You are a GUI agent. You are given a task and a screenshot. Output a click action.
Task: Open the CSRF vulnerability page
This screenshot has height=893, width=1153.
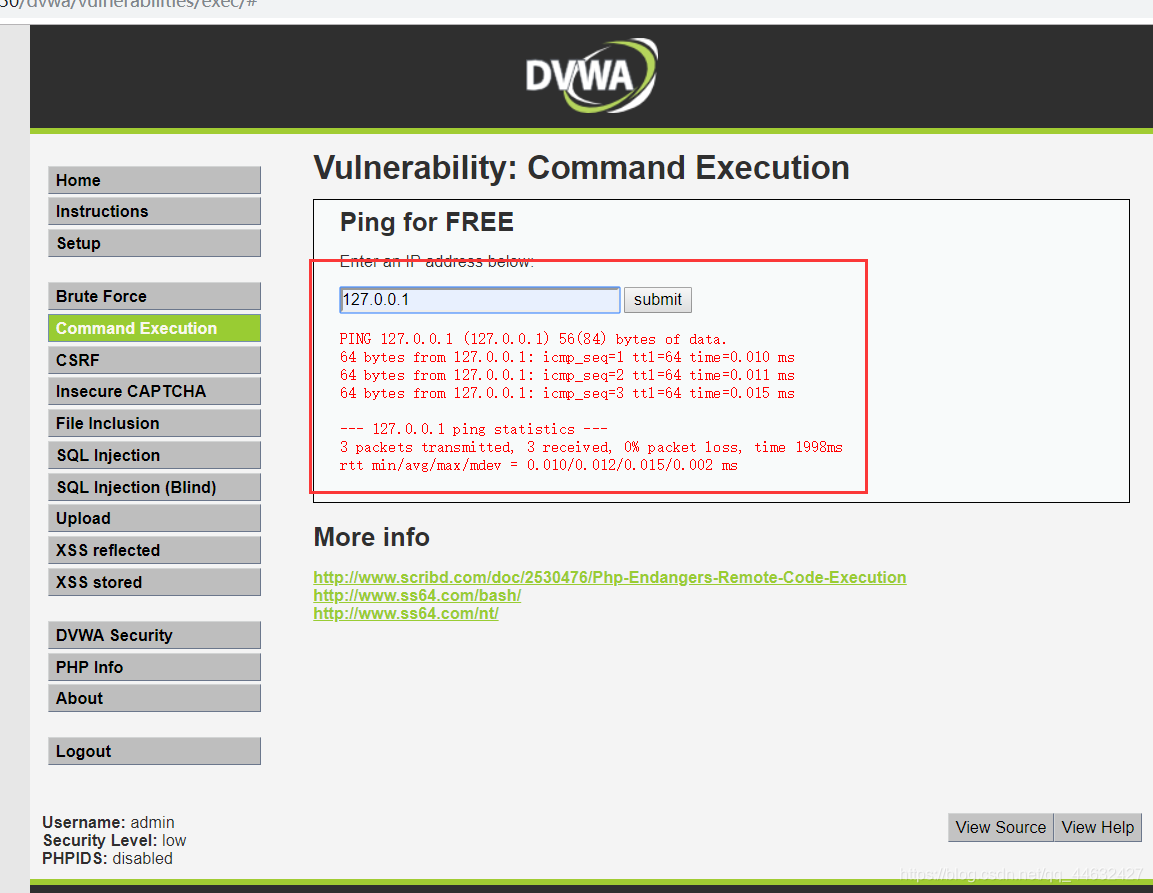coord(154,360)
